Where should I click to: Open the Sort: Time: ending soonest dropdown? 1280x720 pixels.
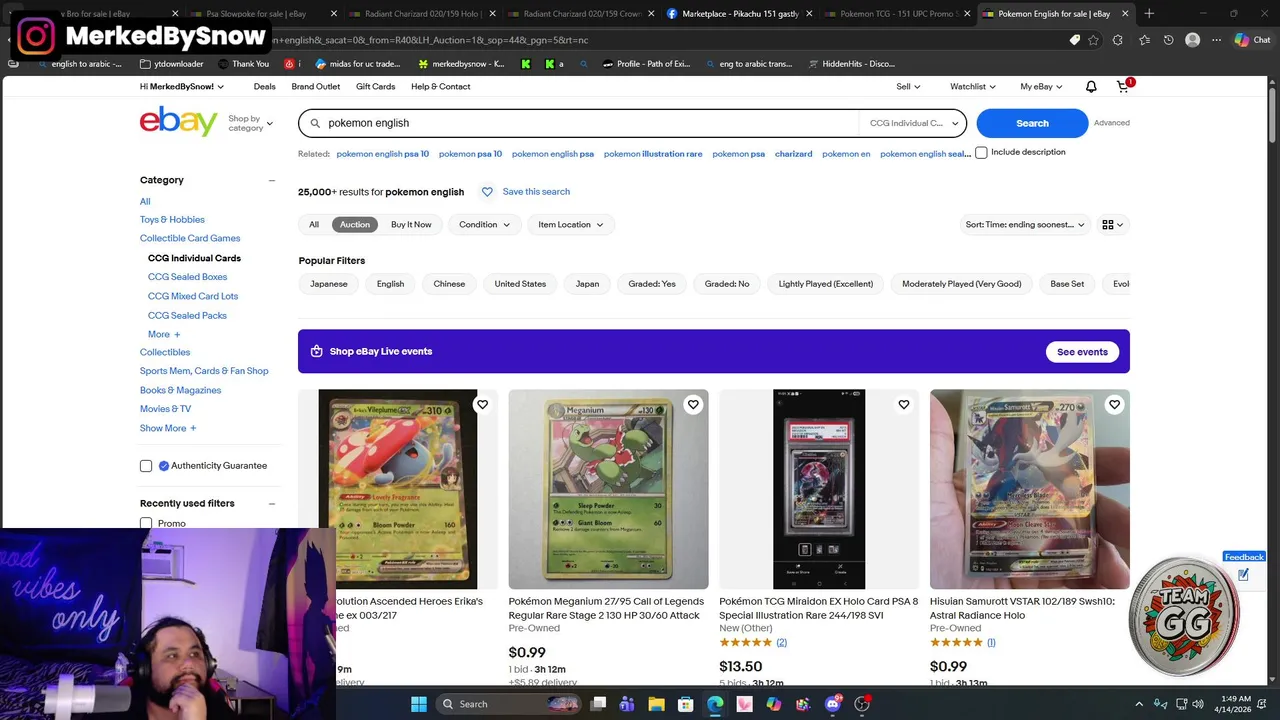[1025, 225]
